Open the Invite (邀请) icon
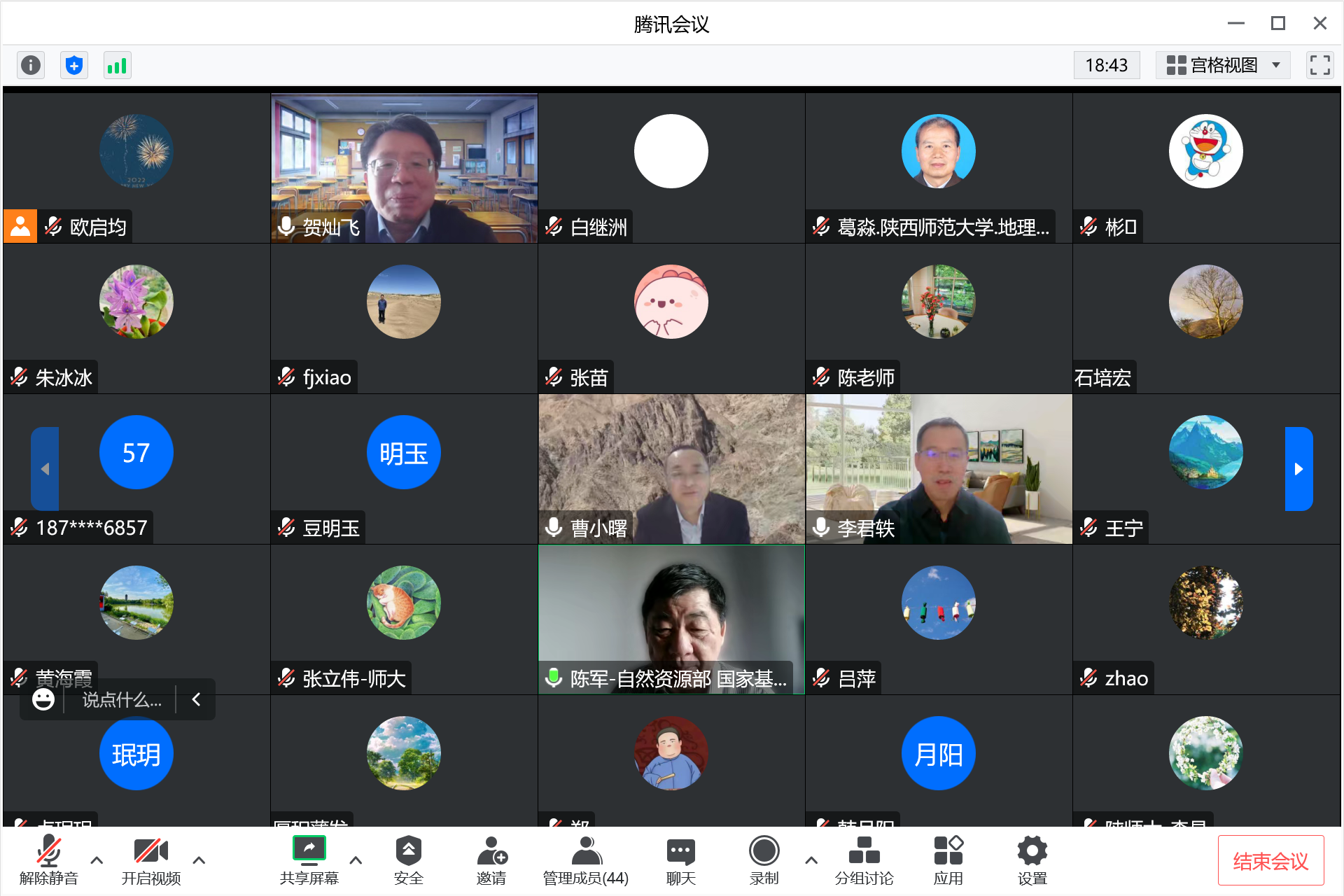 coord(491,860)
